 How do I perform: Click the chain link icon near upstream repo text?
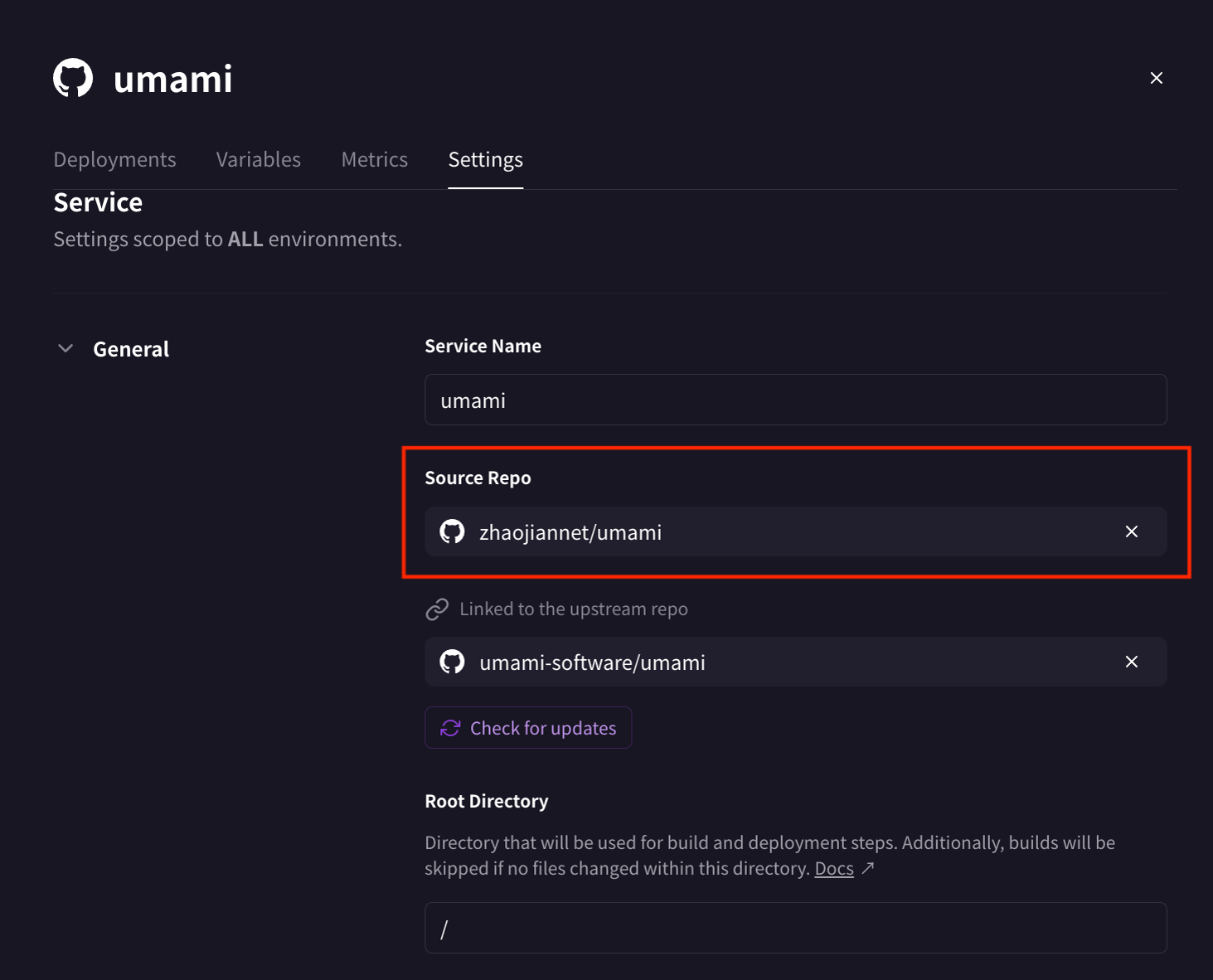436,609
